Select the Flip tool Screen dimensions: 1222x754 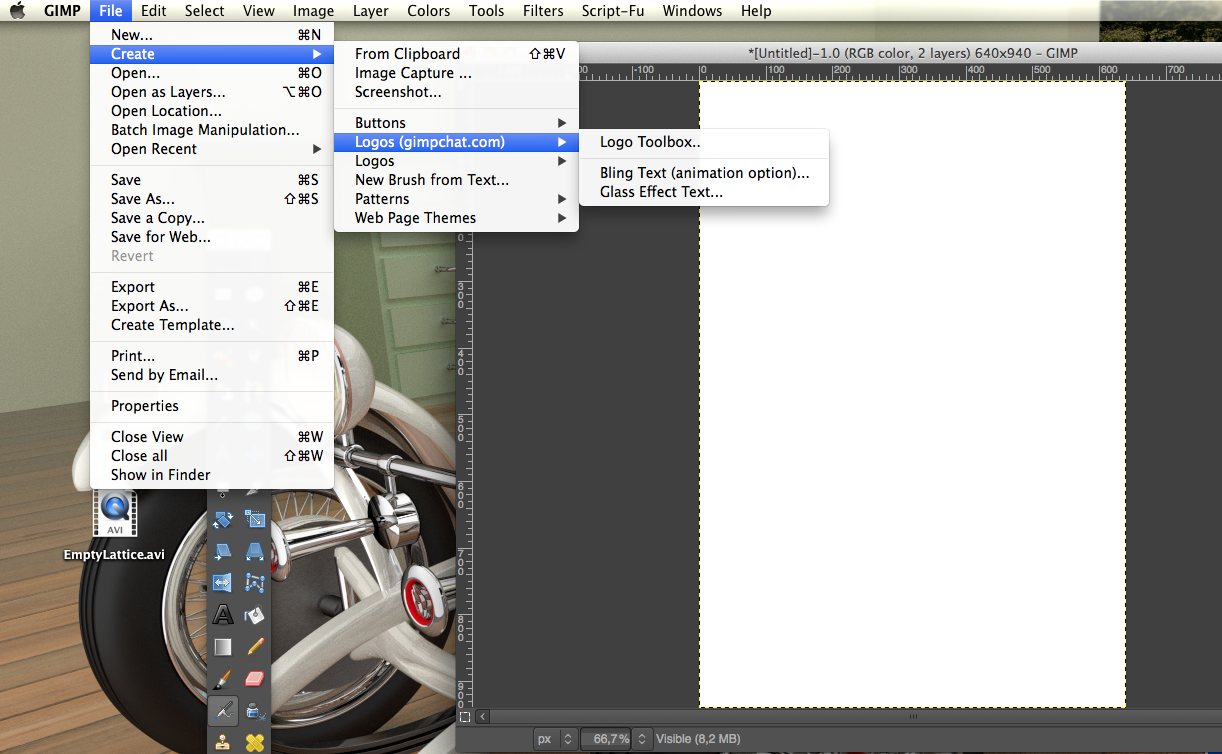pos(223,582)
